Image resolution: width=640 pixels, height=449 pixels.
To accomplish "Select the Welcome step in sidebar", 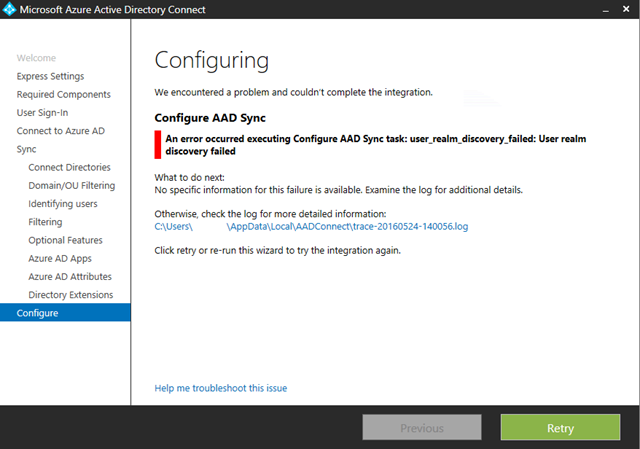I will [x=36, y=58].
